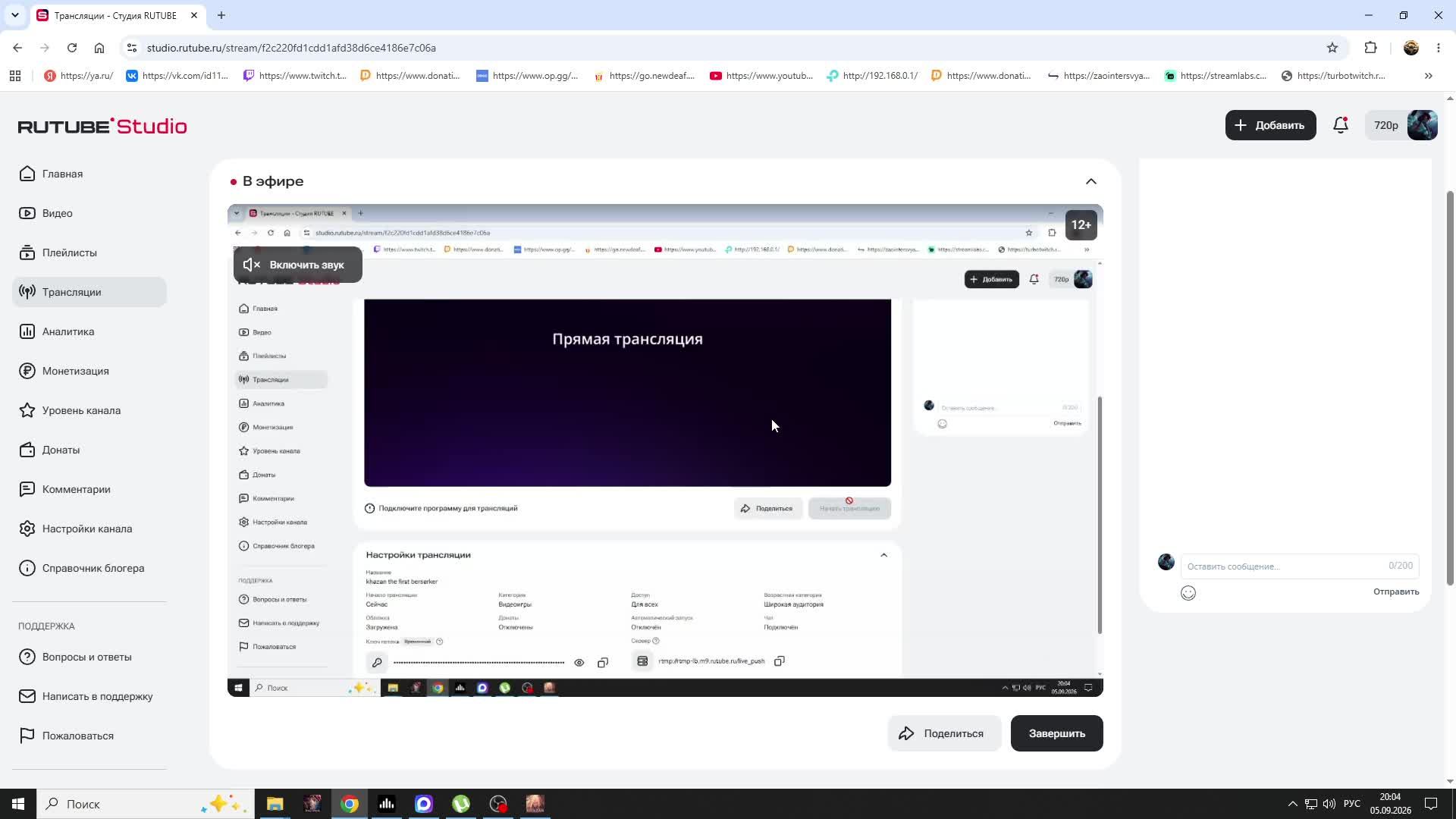Click the 12+ age rating badge

(x=1081, y=225)
